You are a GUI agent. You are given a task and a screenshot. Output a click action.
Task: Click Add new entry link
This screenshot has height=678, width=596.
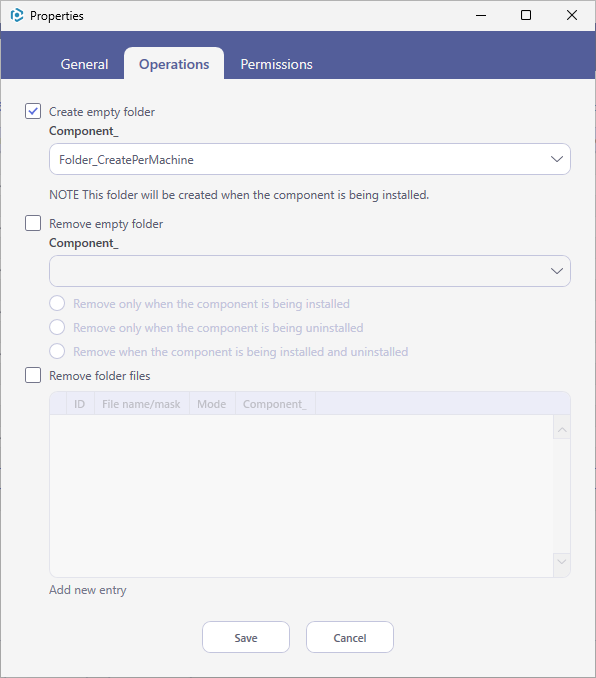pyautogui.click(x=88, y=590)
